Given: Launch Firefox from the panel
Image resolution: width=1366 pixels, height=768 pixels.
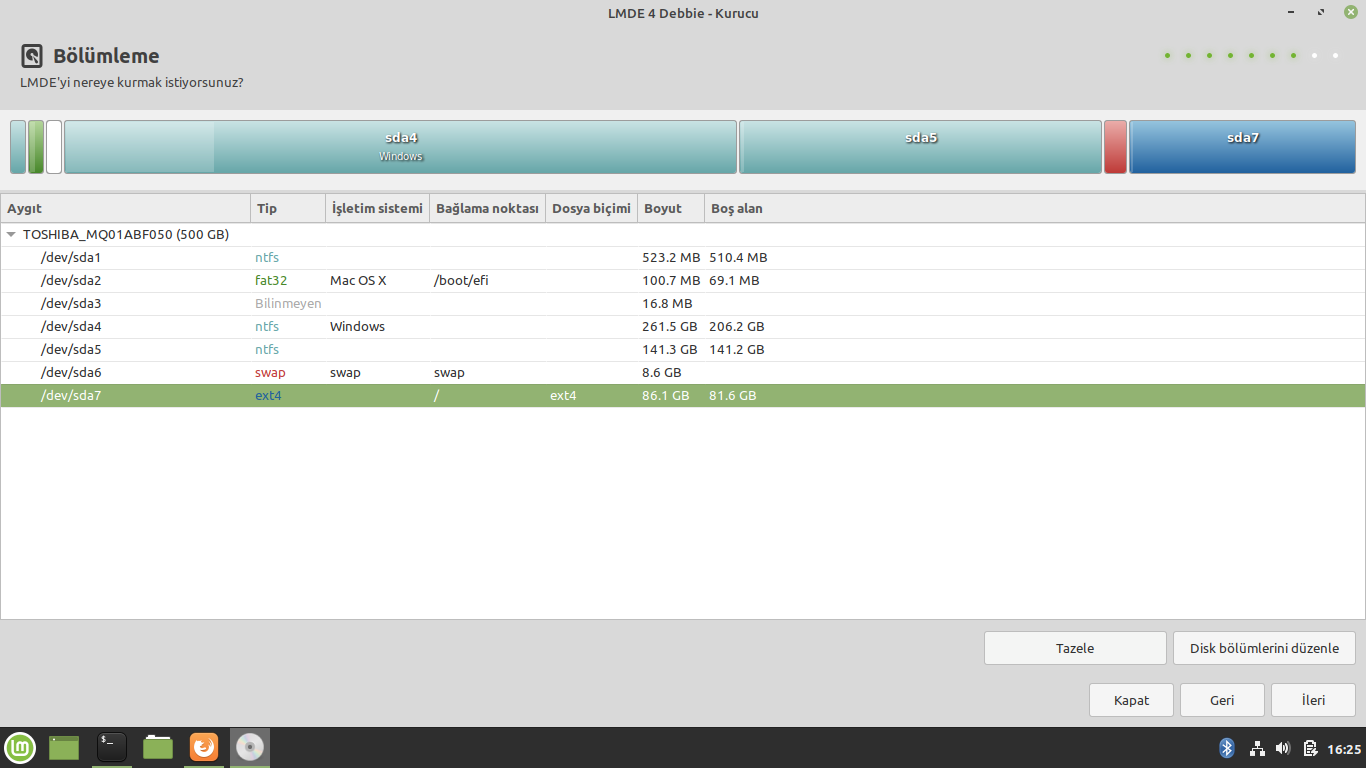Looking at the screenshot, I should coord(204,747).
